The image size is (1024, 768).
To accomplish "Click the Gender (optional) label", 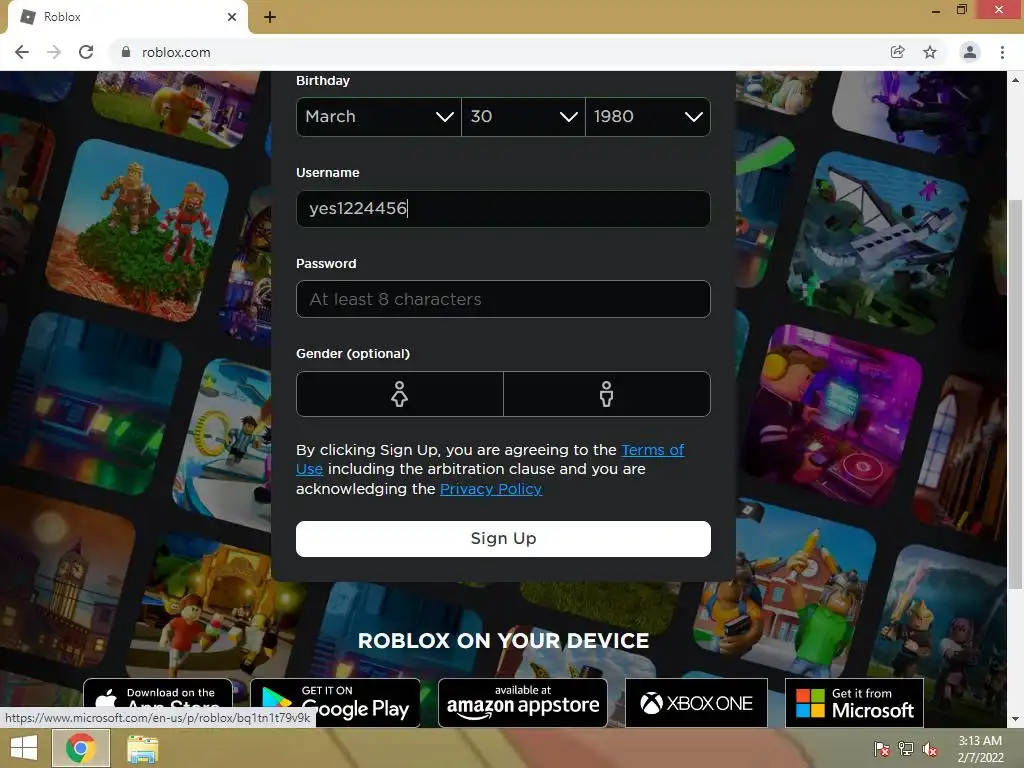I will pos(353,354).
